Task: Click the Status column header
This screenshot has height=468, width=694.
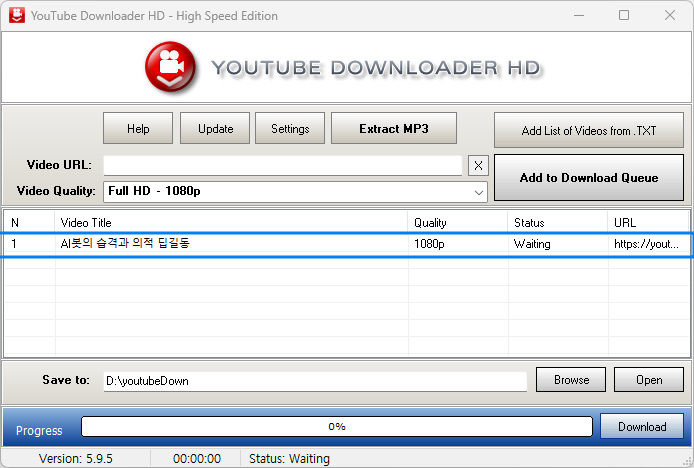Action: pyautogui.click(x=558, y=223)
